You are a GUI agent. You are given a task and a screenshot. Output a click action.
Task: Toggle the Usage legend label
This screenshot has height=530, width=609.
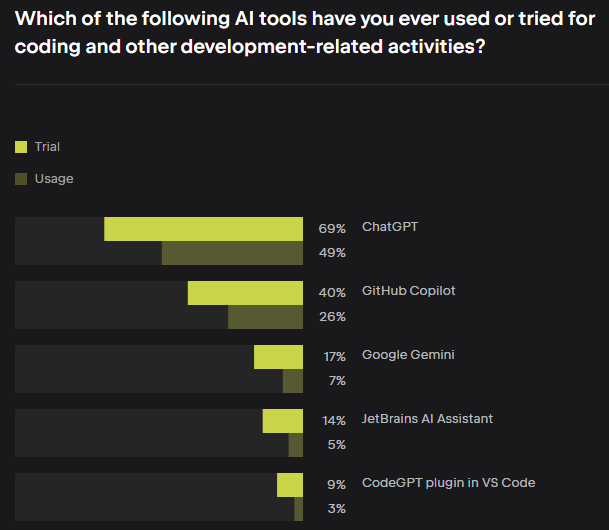pos(54,179)
